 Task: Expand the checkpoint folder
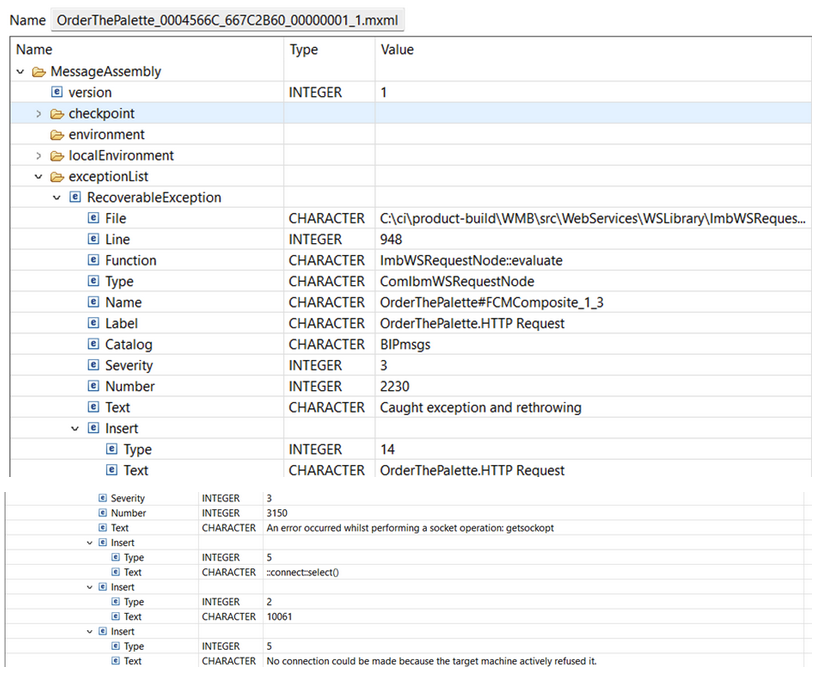tap(39, 114)
